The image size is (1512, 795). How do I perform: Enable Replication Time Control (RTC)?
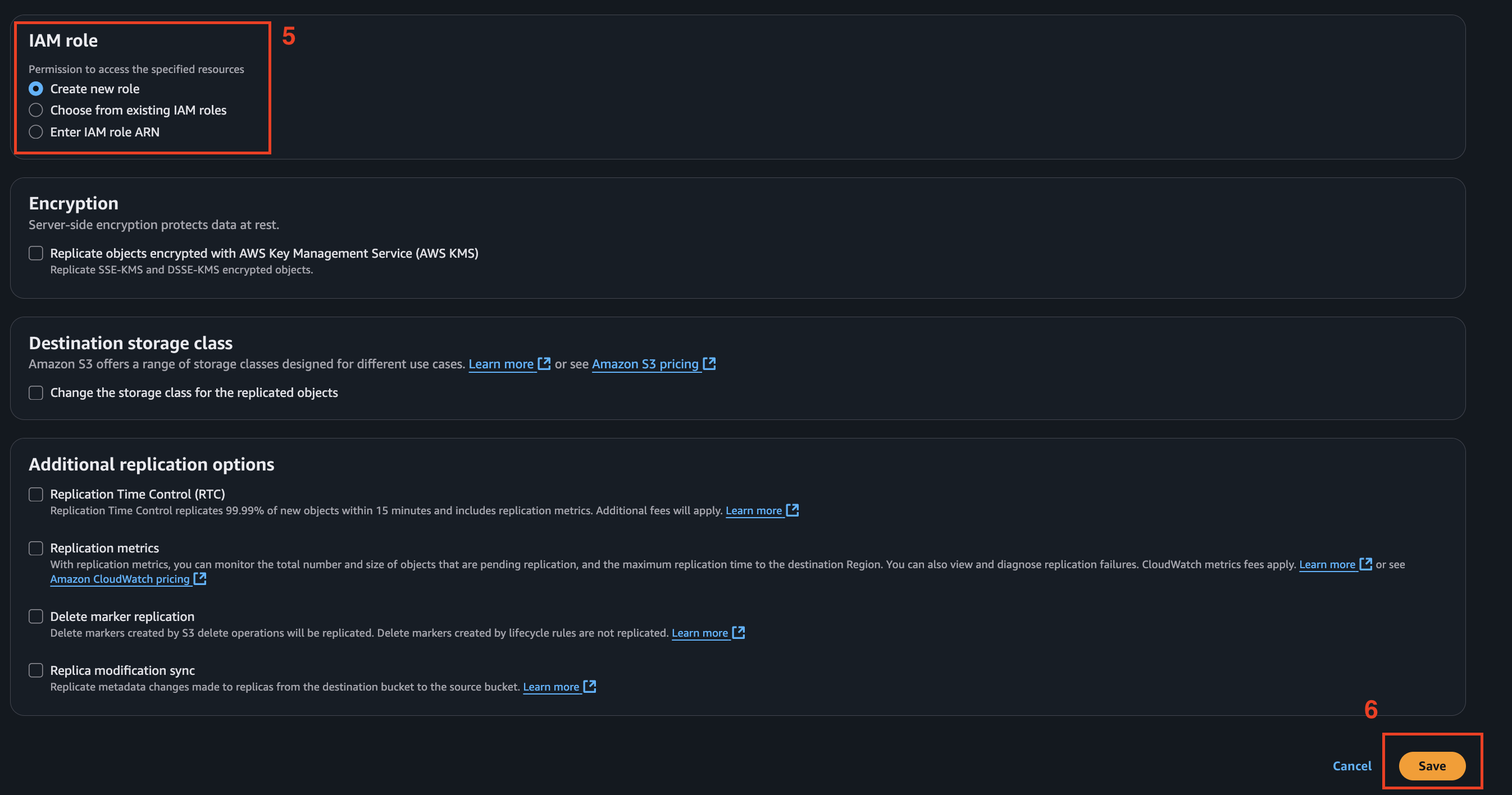(36, 495)
